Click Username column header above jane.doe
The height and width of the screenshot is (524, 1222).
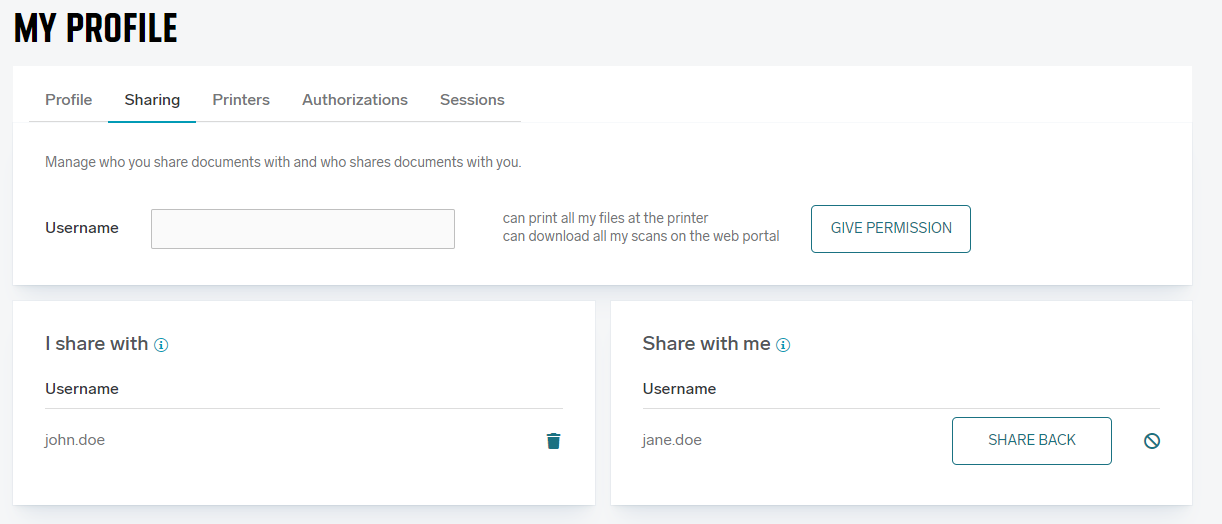pos(679,389)
